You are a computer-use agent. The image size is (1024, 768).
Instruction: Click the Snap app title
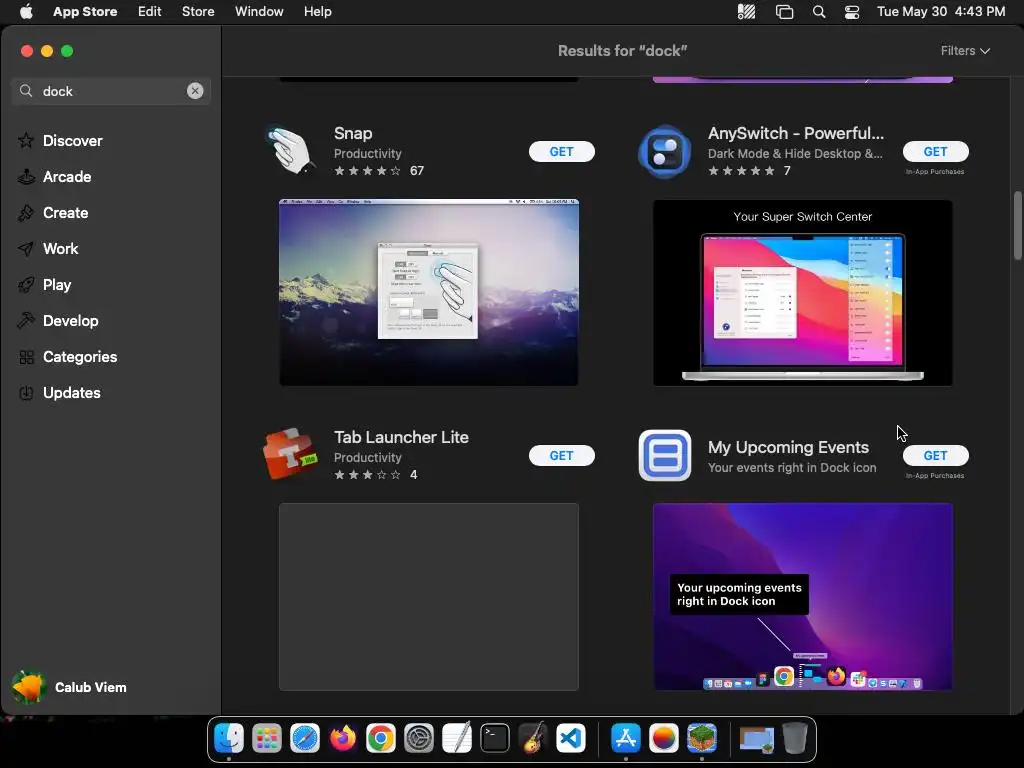click(353, 133)
